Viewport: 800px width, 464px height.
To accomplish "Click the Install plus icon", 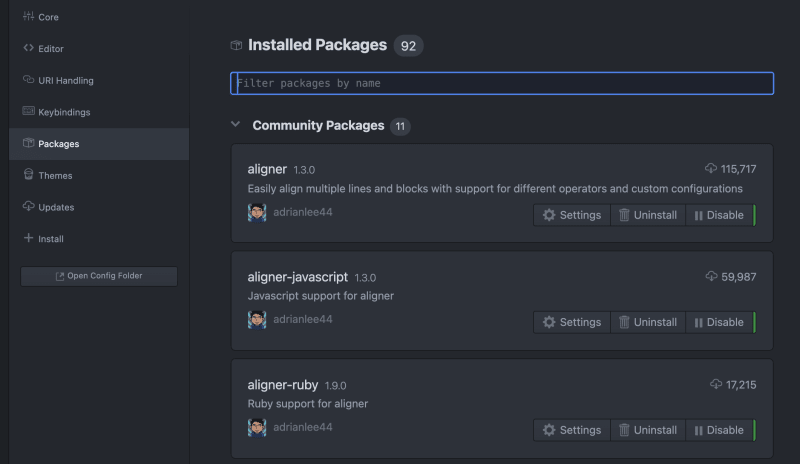I will (x=28, y=238).
